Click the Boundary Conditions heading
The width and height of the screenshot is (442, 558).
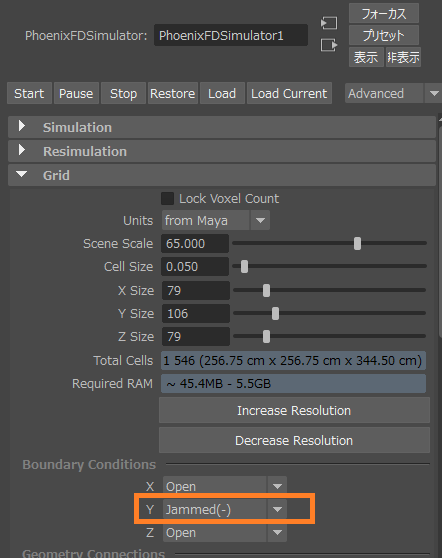(89, 464)
